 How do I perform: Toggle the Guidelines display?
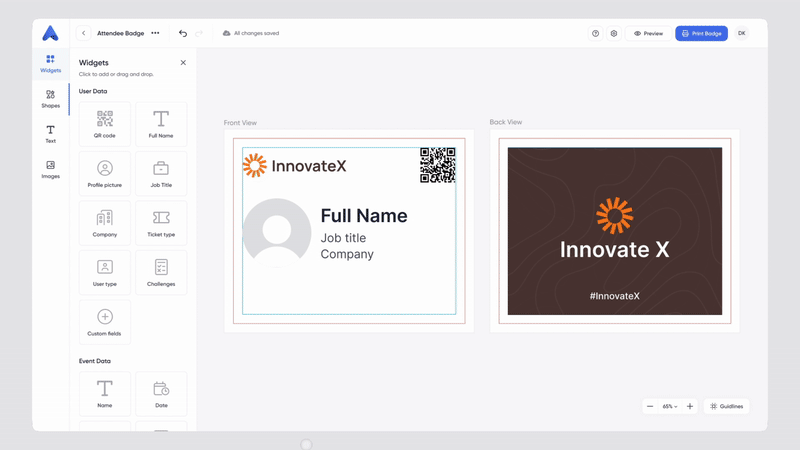726,406
